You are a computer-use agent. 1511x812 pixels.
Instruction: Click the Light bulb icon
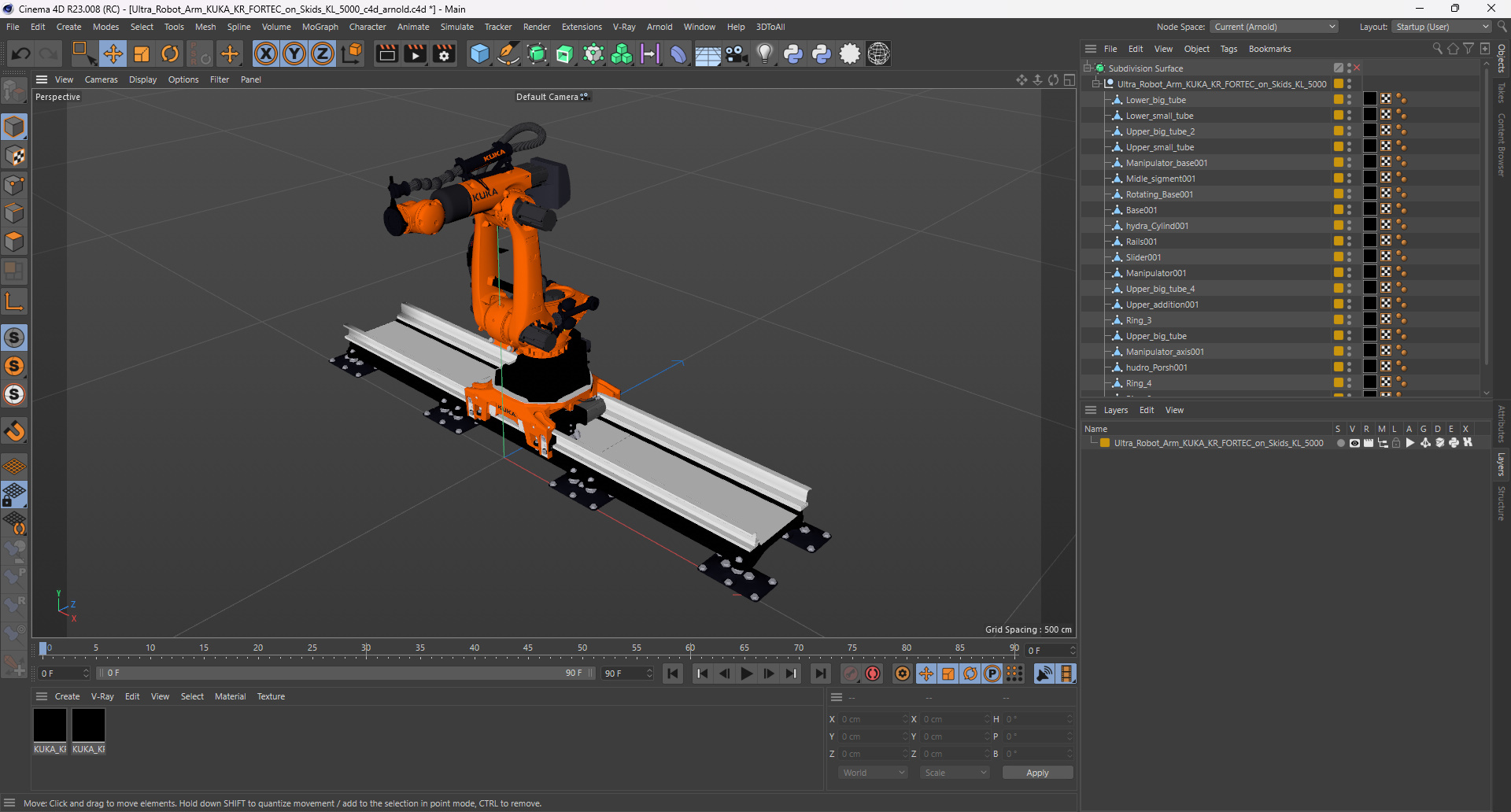764,54
